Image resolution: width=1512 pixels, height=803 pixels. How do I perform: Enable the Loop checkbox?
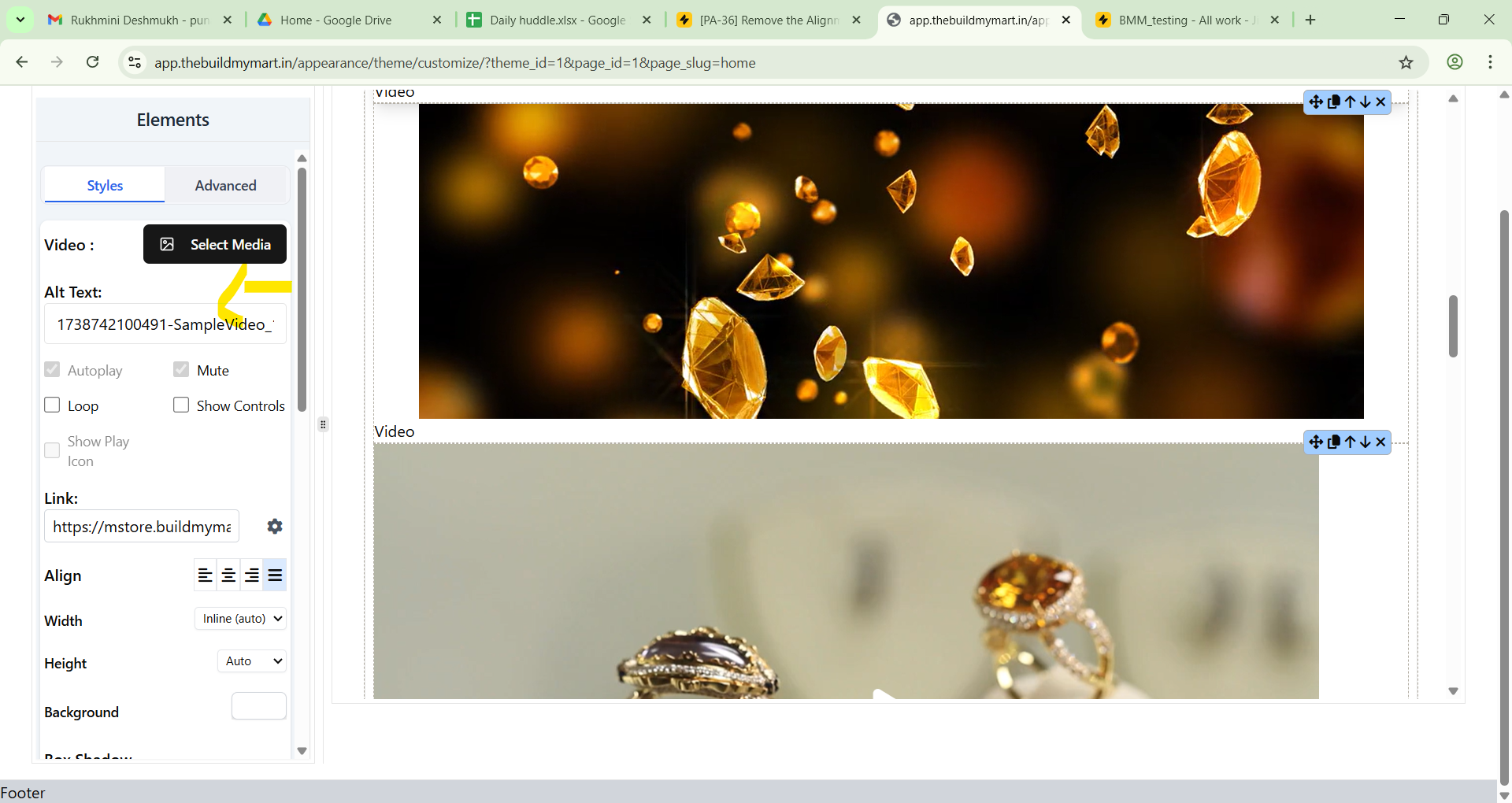tap(52, 405)
